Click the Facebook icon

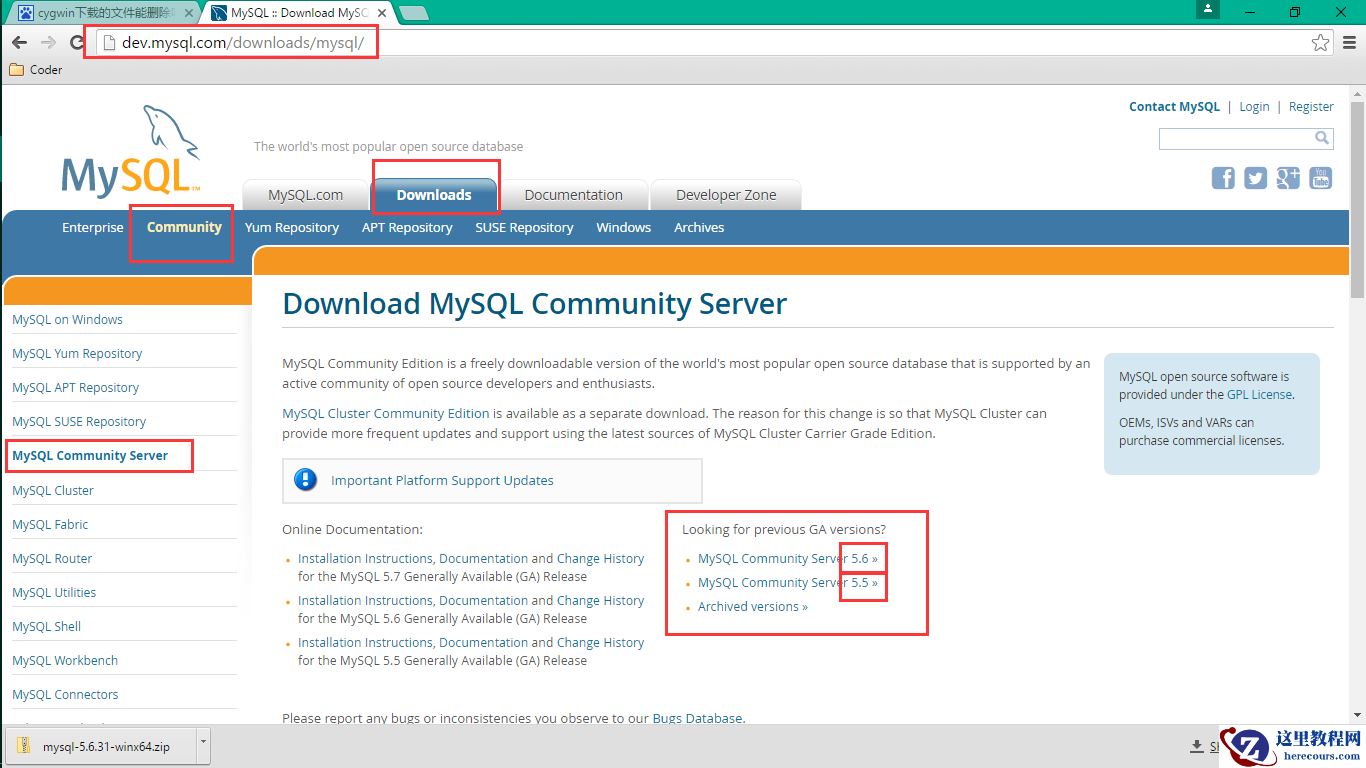pyautogui.click(x=1222, y=177)
